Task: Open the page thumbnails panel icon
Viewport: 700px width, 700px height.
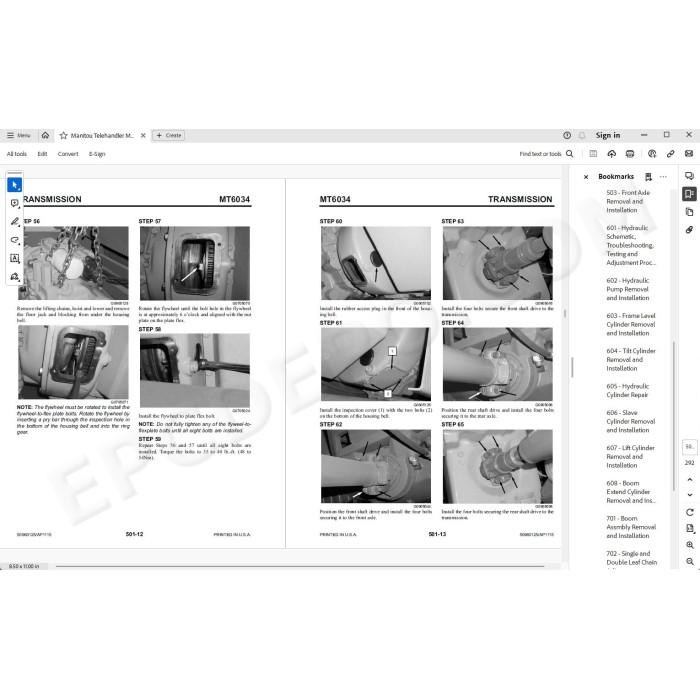Action: (x=689, y=212)
